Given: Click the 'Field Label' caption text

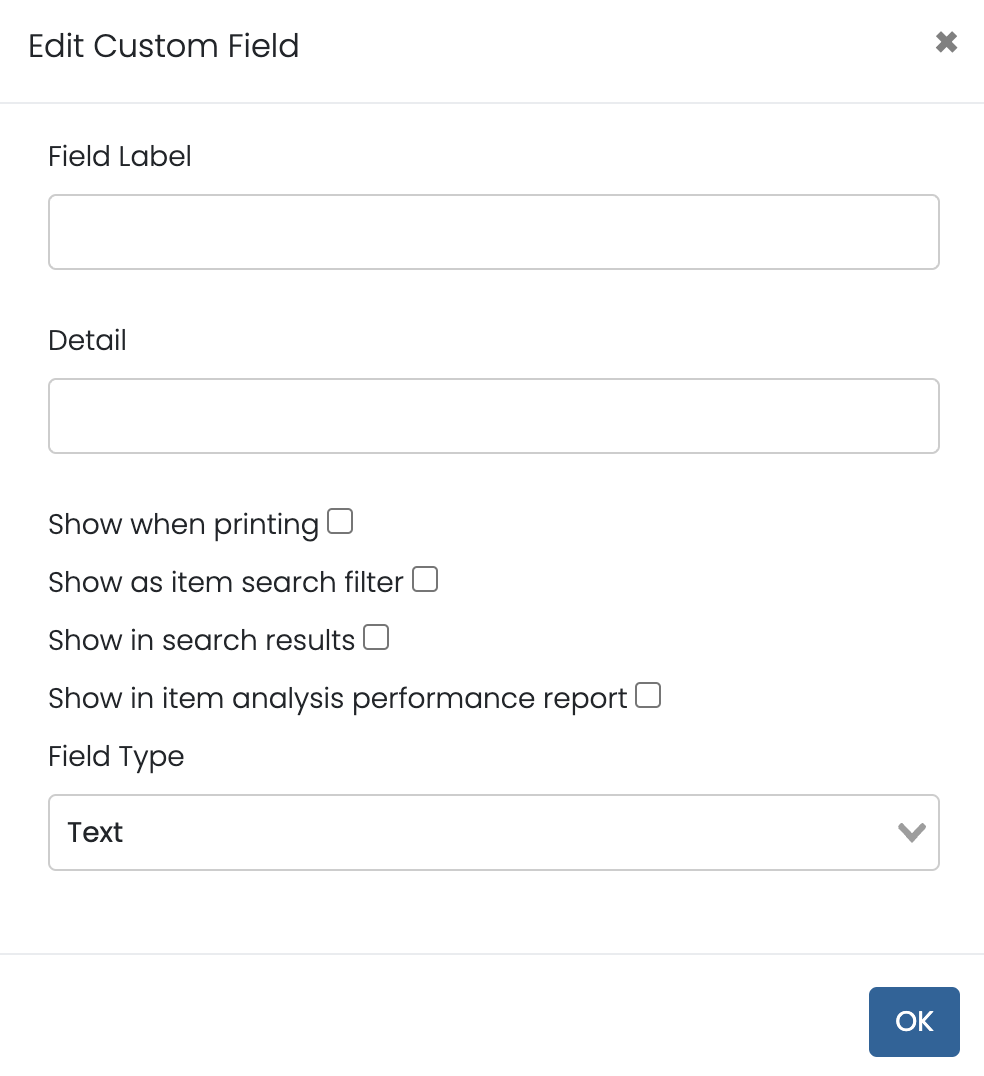Looking at the screenshot, I should [120, 156].
